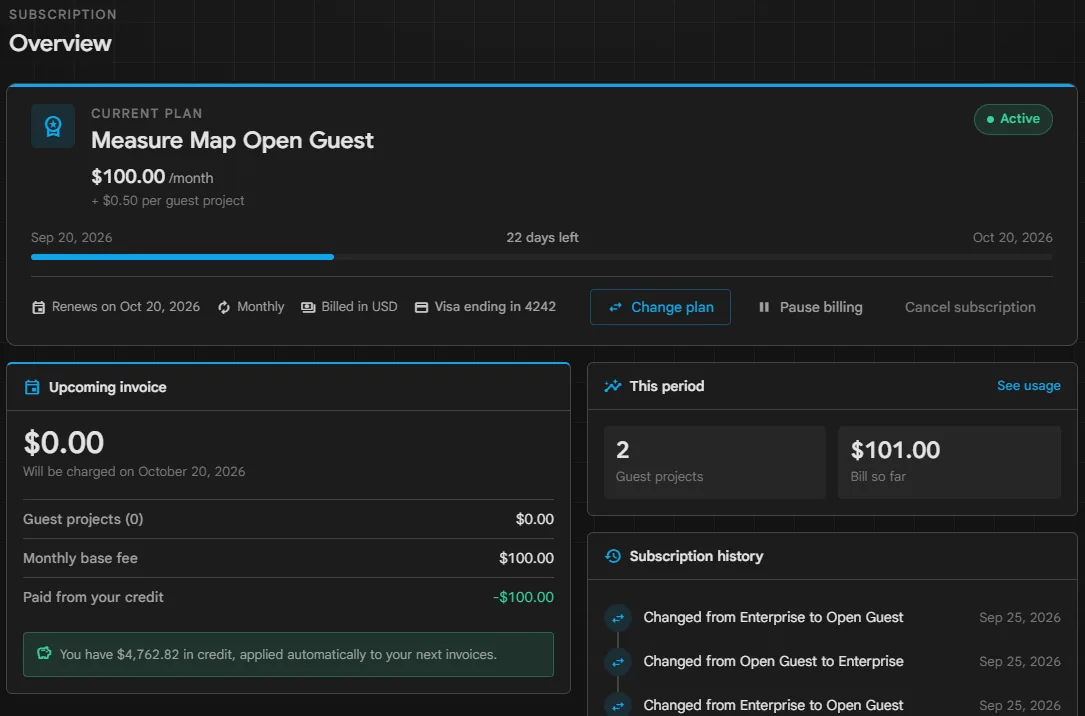This screenshot has height=716, width=1085.
Task: Click the Billed in USD currency icon
Action: 308,307
